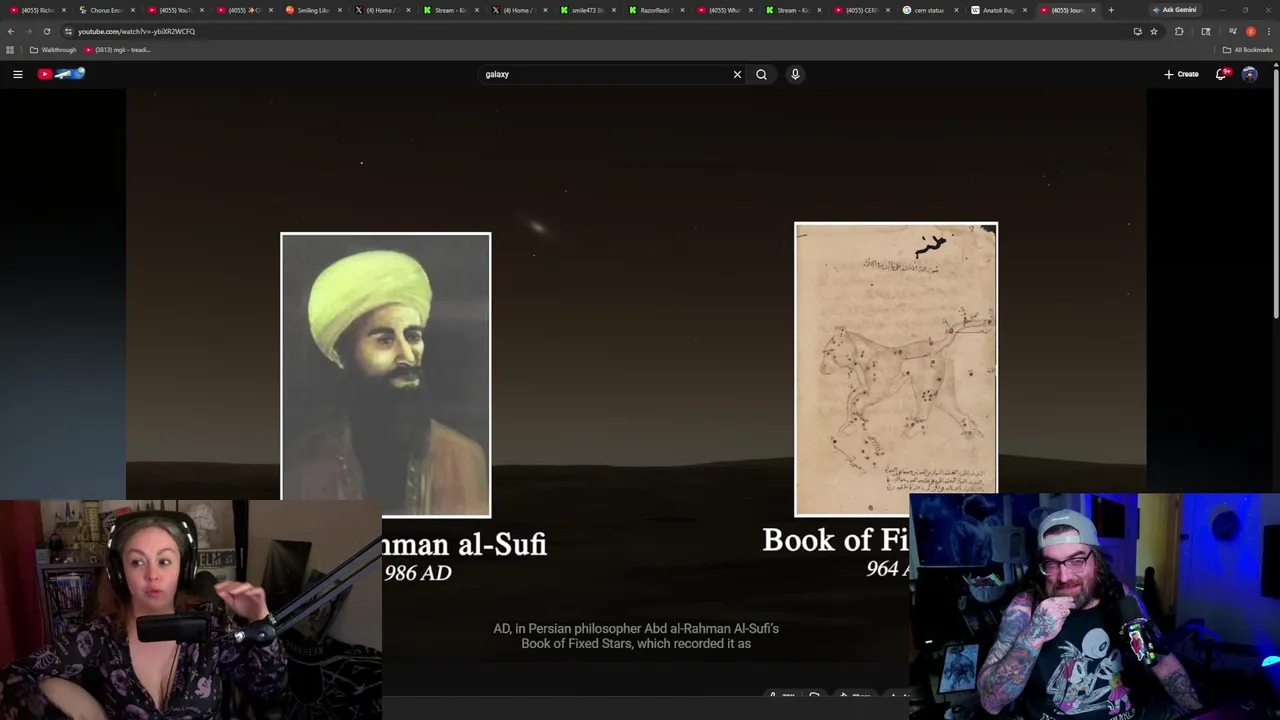1280x720 pixels.
Task: Click the youtube.com URL address bar
Action: [600, 31]
